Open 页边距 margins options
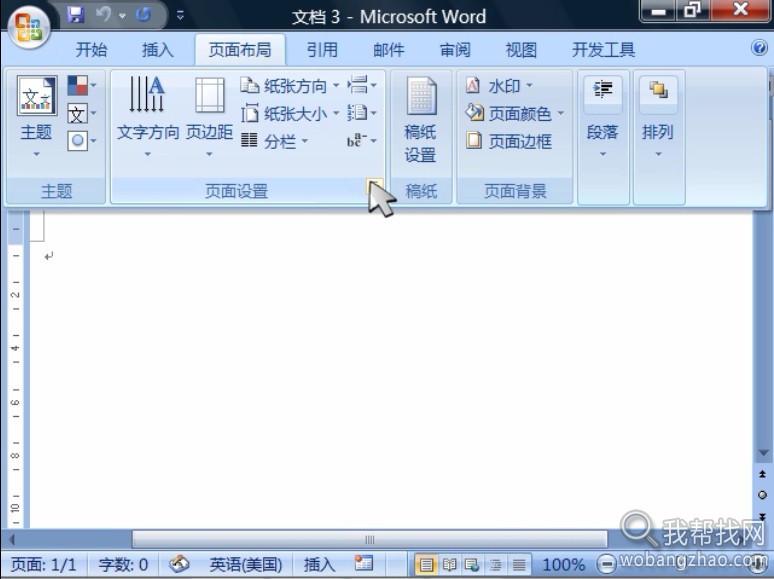This screenshot has width=774, height=579. pos(209,117)
